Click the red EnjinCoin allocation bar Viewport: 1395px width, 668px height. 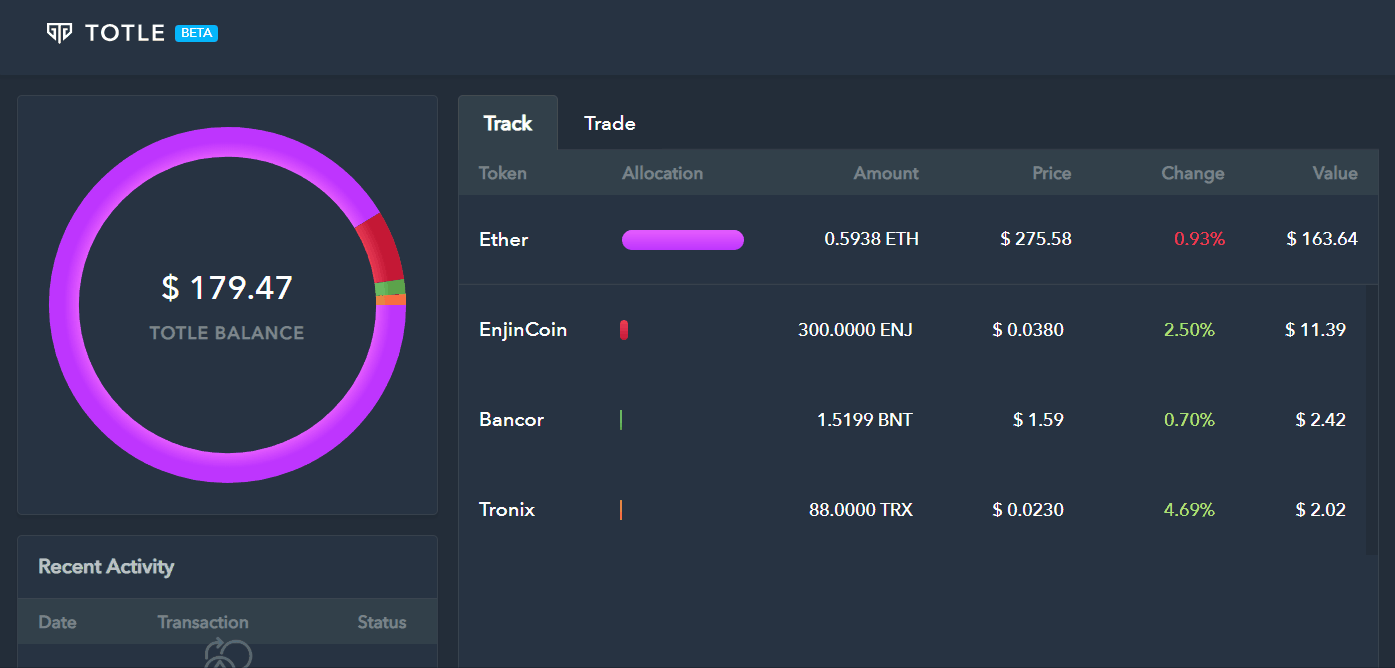624,330
